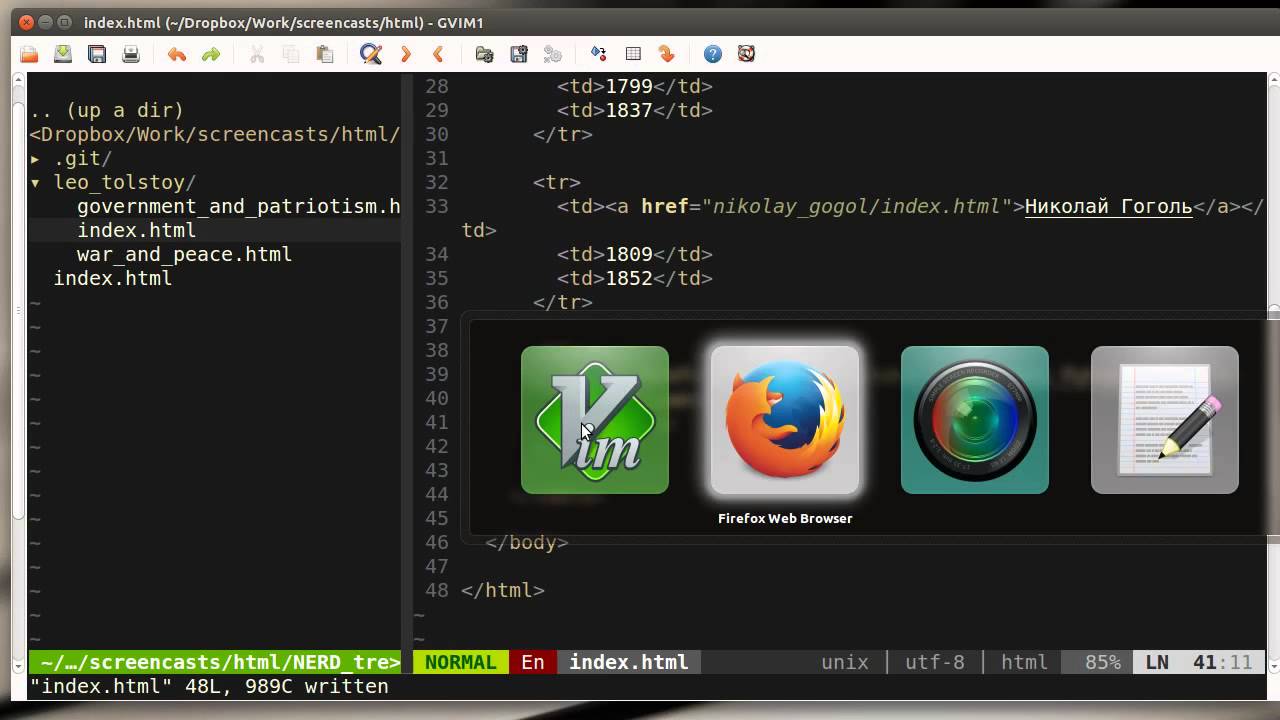The height and width of the screenshot is (720, 1280).
Task: Click the NERD_tree status line path
Action: coord(214,662)
